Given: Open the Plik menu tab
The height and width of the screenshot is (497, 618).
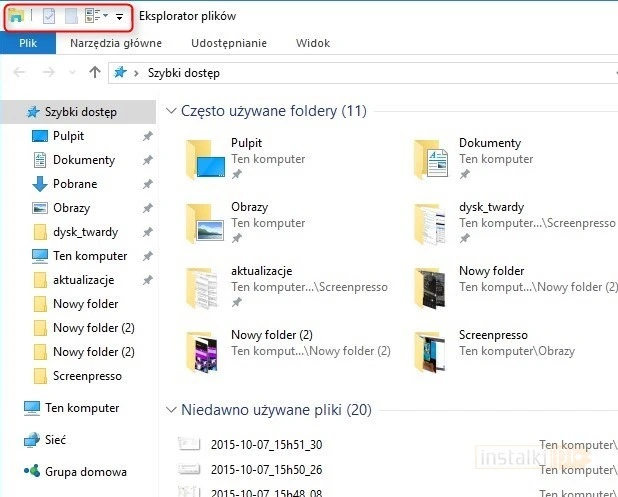Looking at the screenshot, I should click(x=28, y=43).
